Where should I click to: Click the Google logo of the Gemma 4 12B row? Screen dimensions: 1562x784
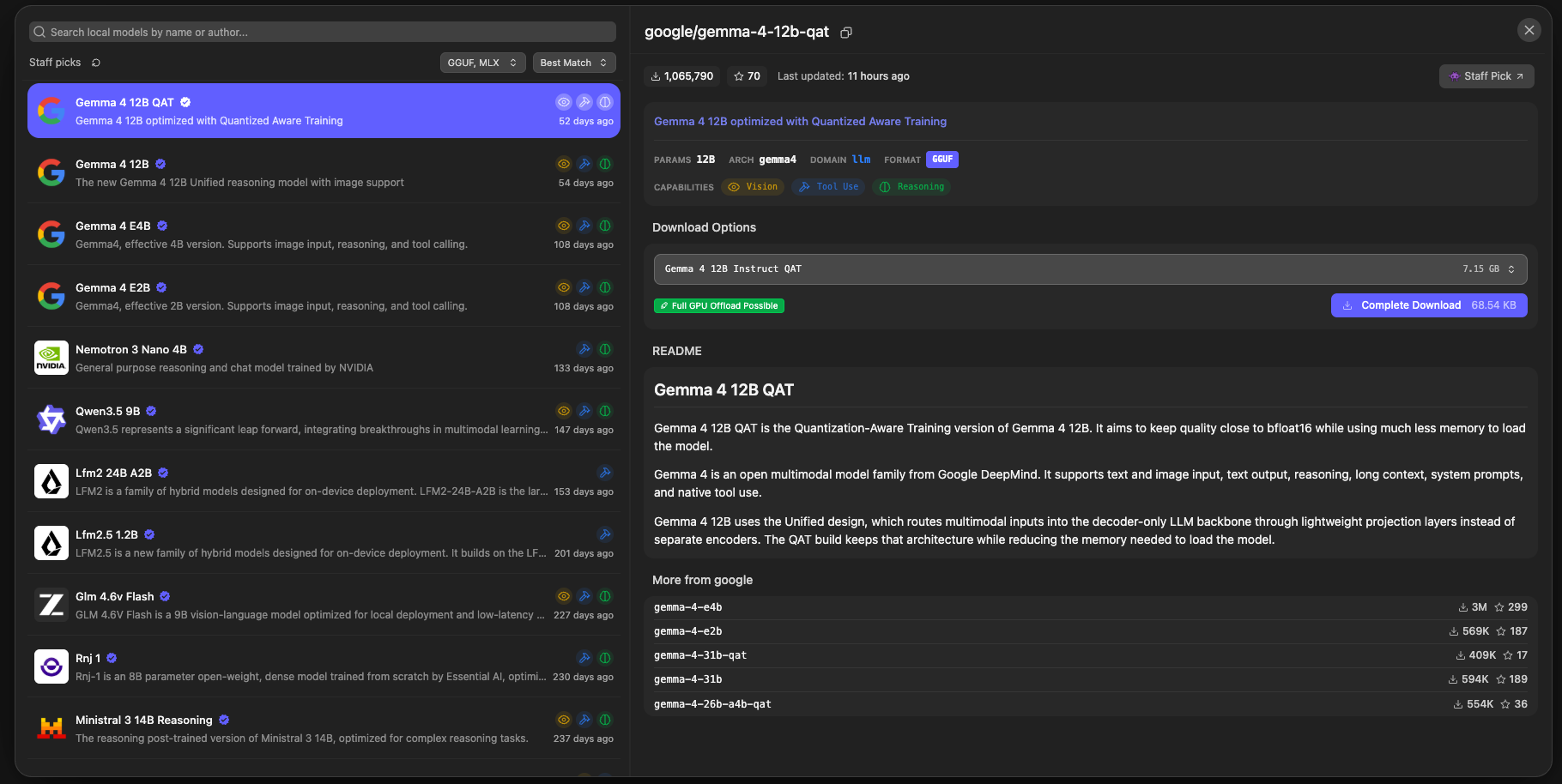[51, 172]
